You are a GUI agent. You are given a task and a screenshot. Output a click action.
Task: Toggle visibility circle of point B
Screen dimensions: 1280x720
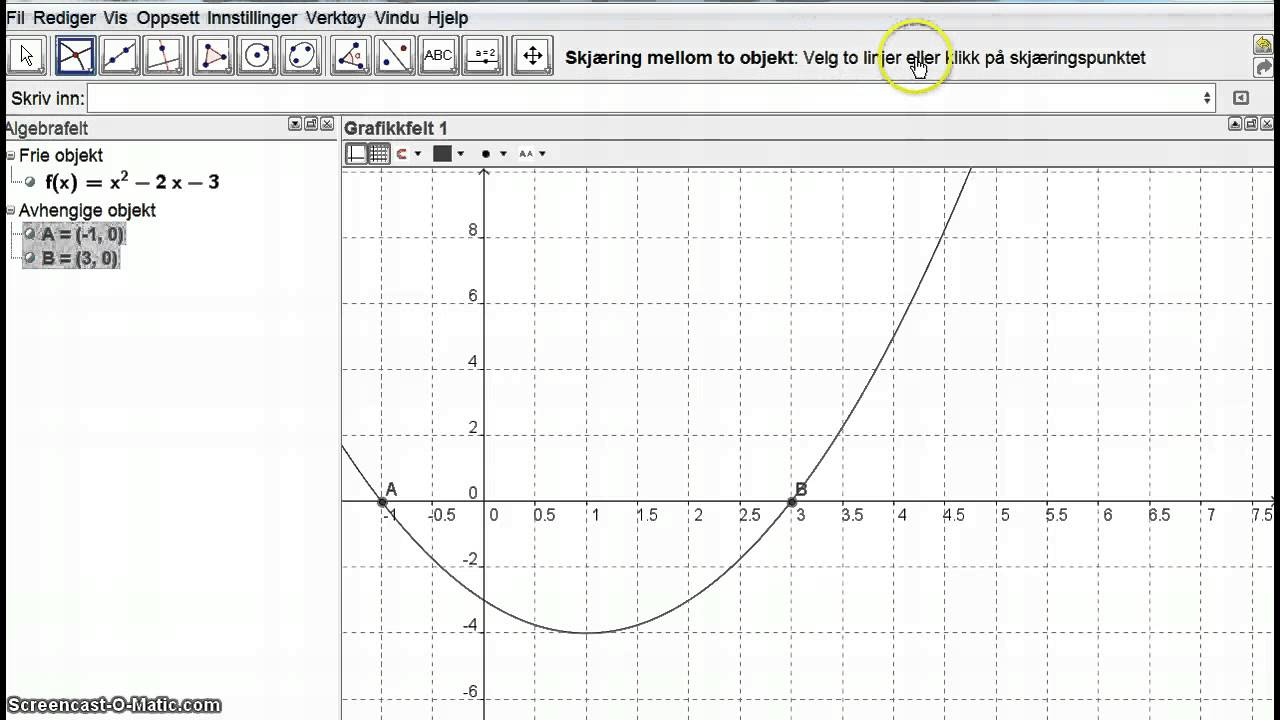(30, 259)
